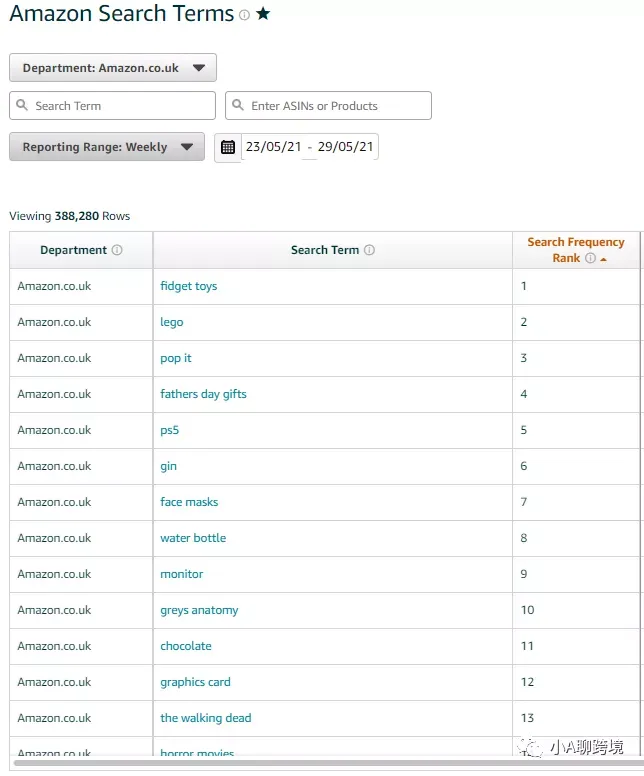Open the Reporting Range: Weekly dropdown
The width and height of the screenshot is (644, 776).
point(107,146)
